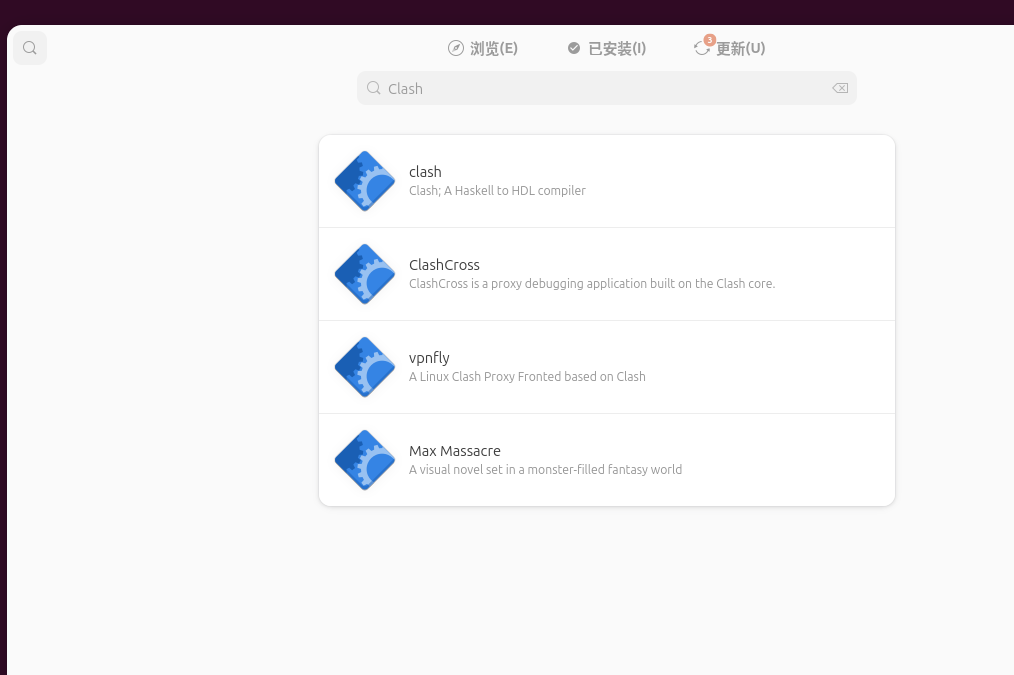Click description 'Clash; A Haskell to HDL compiler'

tap(497, 191)
